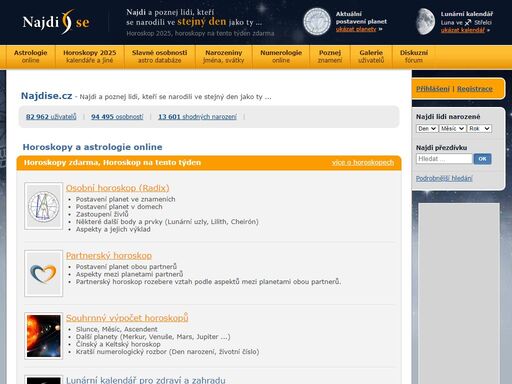Focus the Hledat nickname search field

[x=444, y=159]
